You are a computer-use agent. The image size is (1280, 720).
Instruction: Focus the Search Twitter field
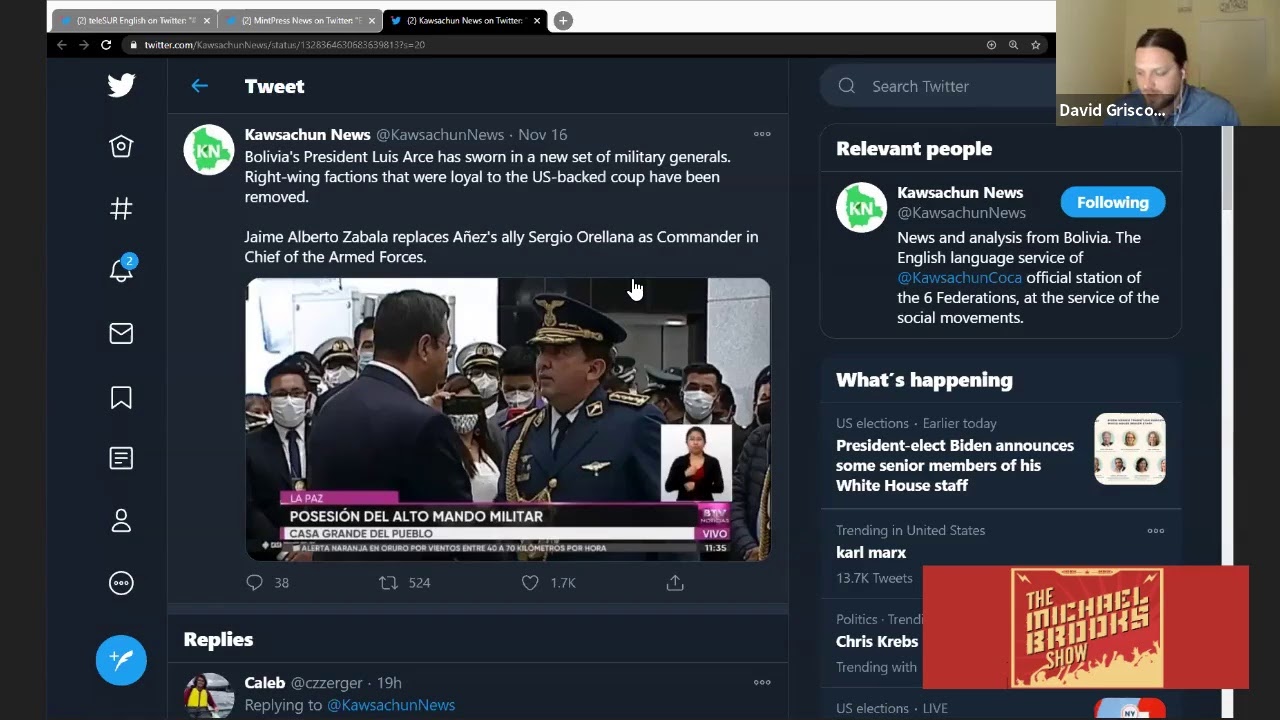click(938, 86)
